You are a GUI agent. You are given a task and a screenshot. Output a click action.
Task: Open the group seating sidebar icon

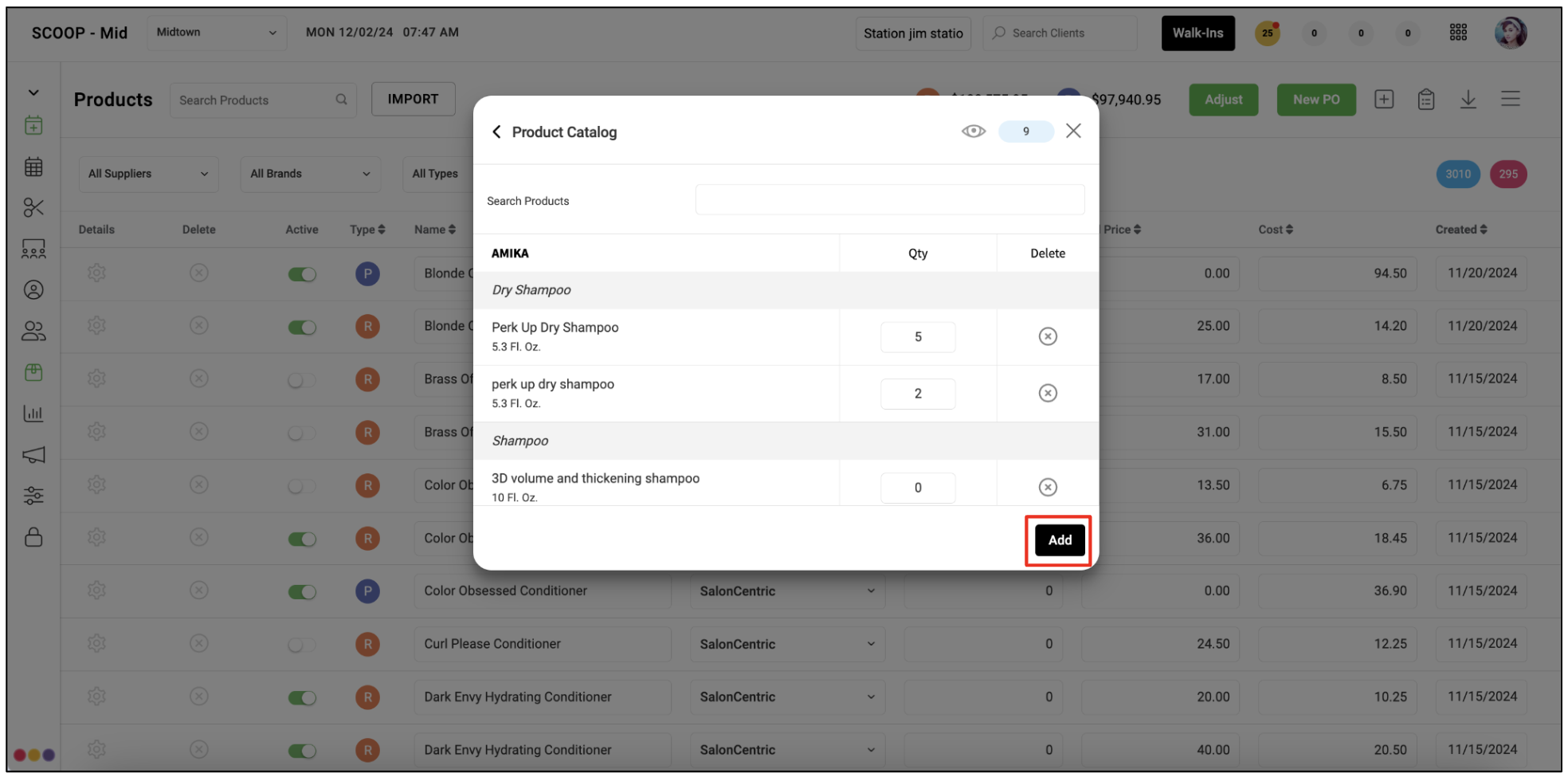tap(33, 249)
